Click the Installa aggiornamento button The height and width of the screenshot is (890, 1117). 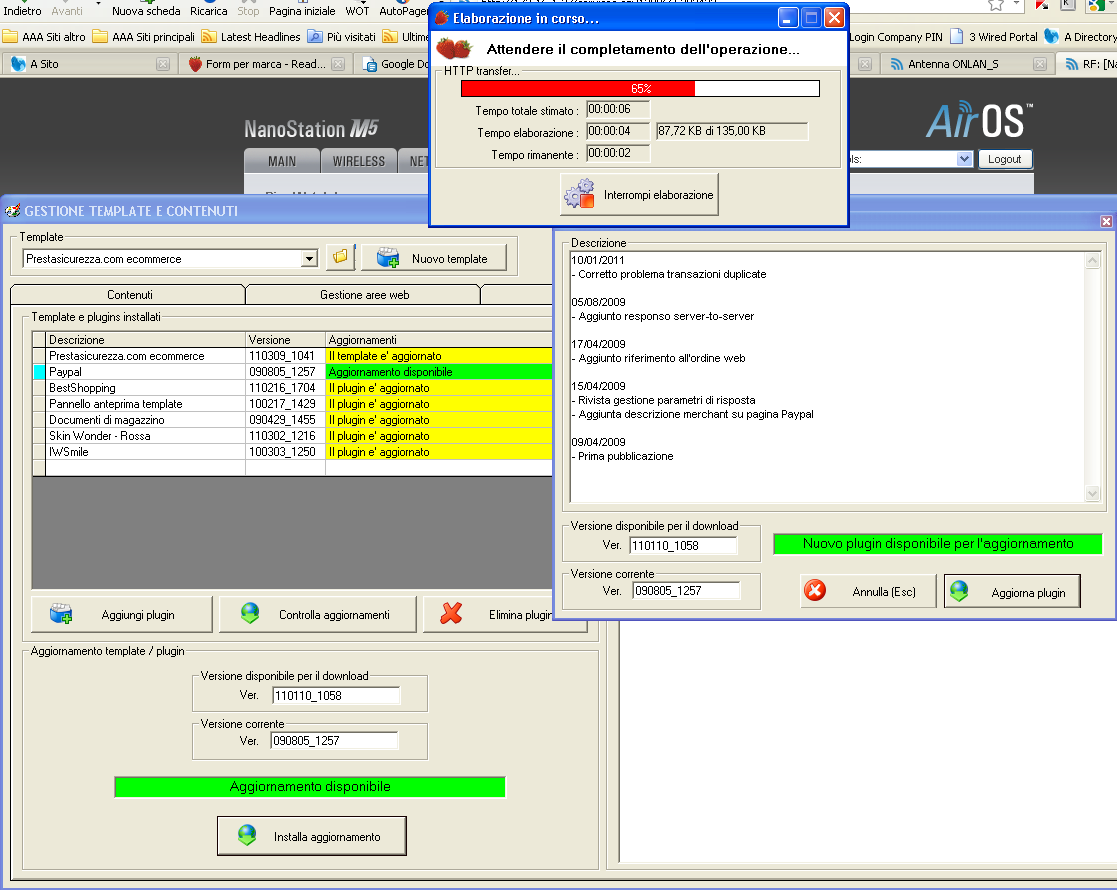[x=312, y=836]
